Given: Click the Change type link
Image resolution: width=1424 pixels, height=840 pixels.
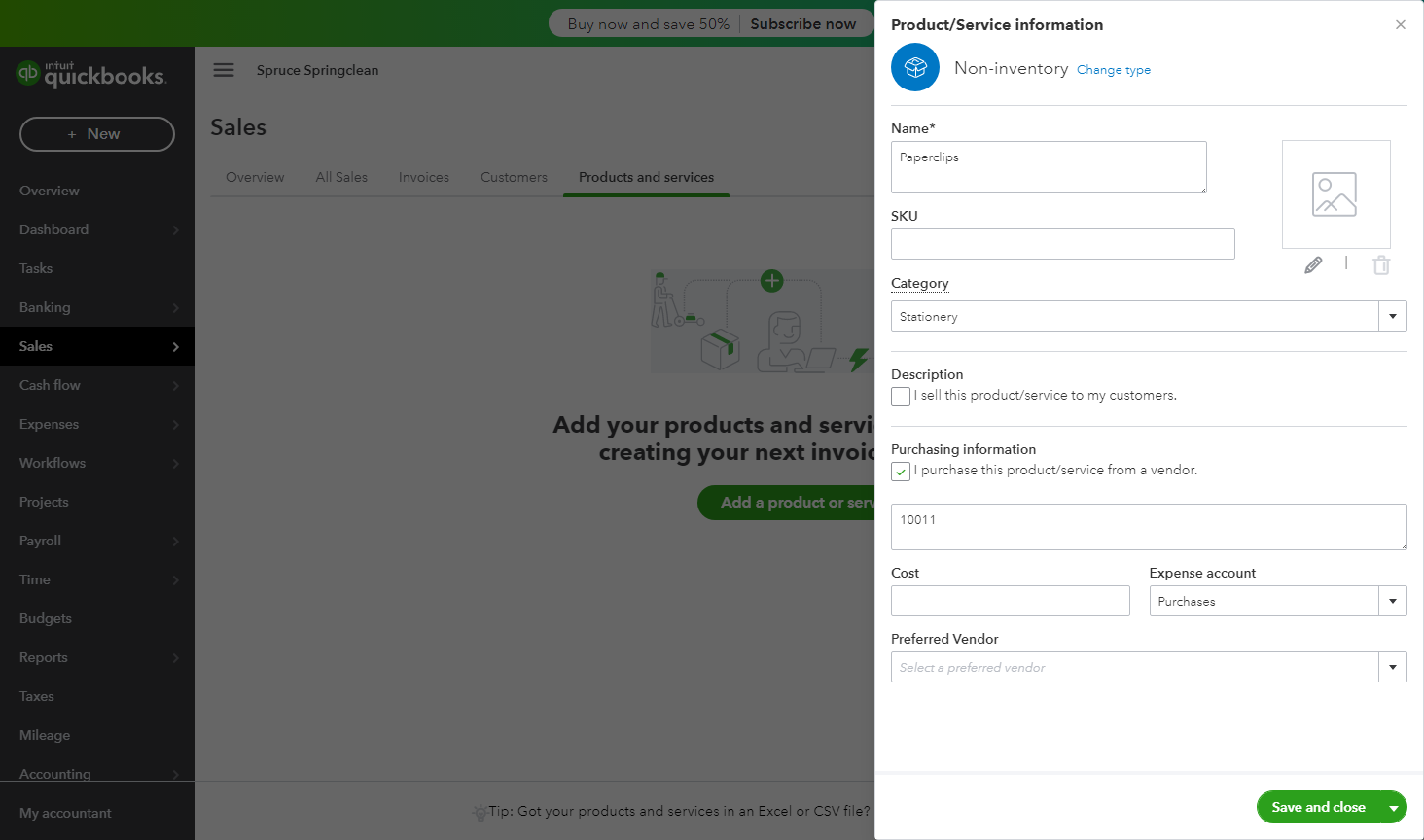Looking at the screenshot, I should (x=1114, y=70).
